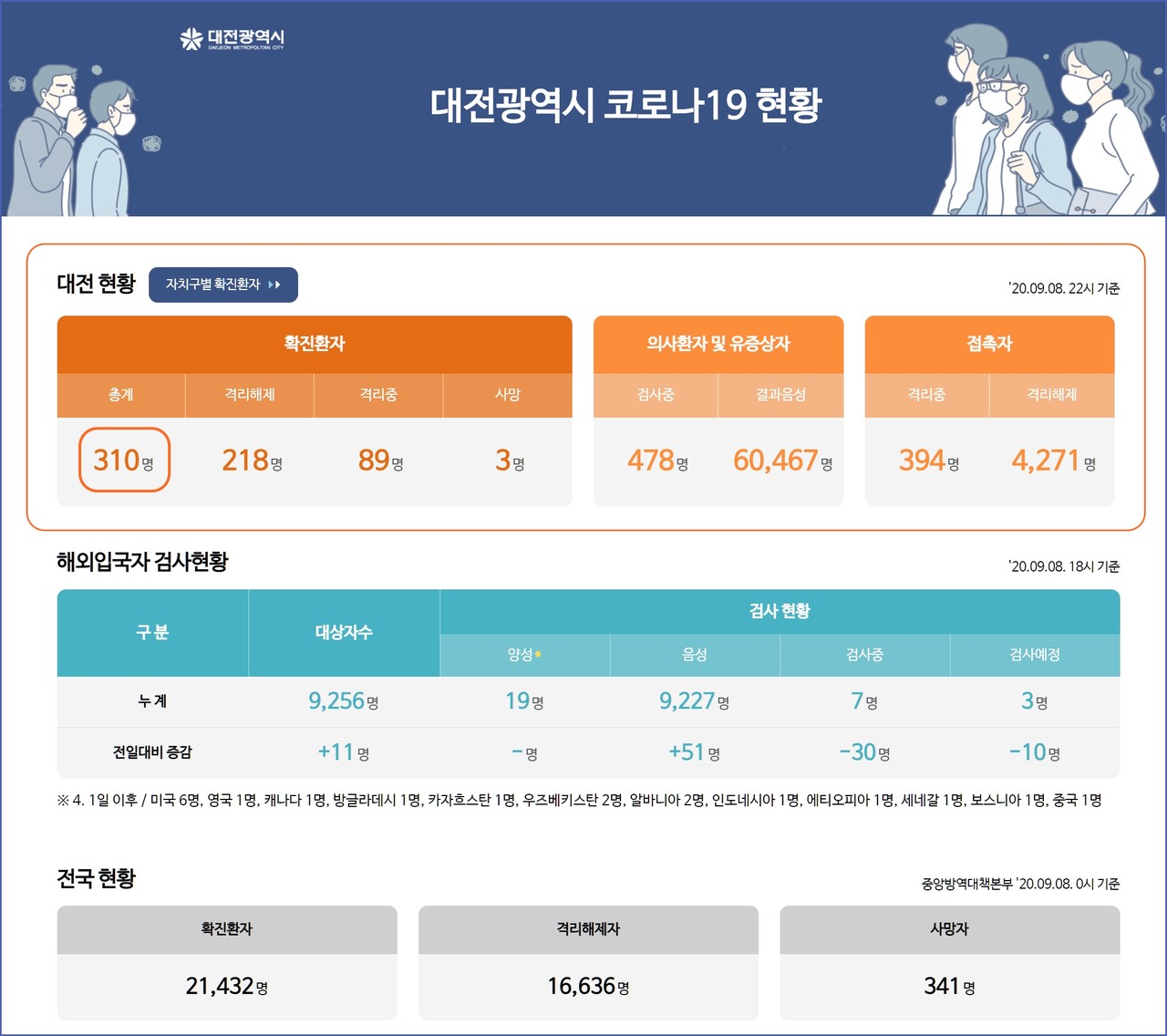
Task: Click the national confirmed value 21,432명
Action: 226,986
